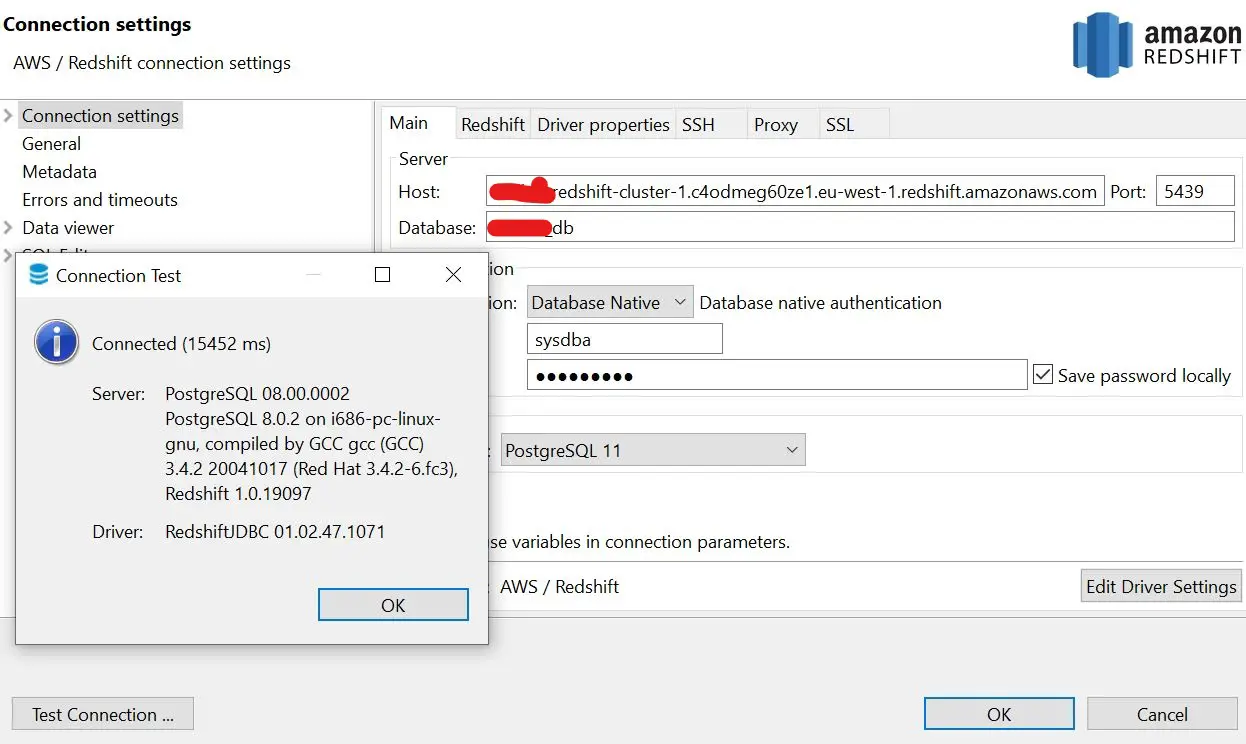Click the blue information icon in the Connection Test dialog
This screenshot has height=744, width=1246.
(56, 343)
